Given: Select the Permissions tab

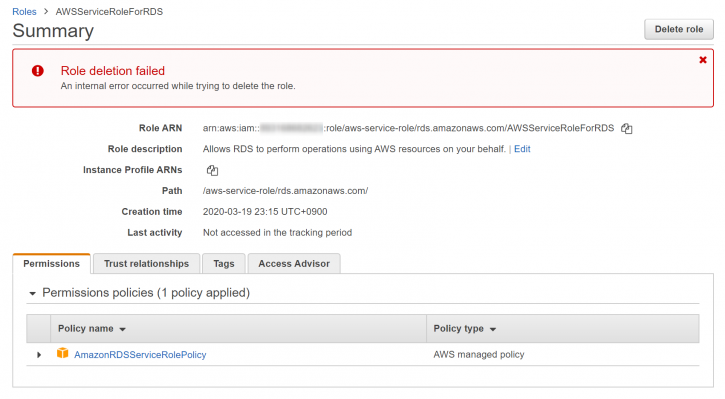Looking at the screenshot, I should coord(51,264).
